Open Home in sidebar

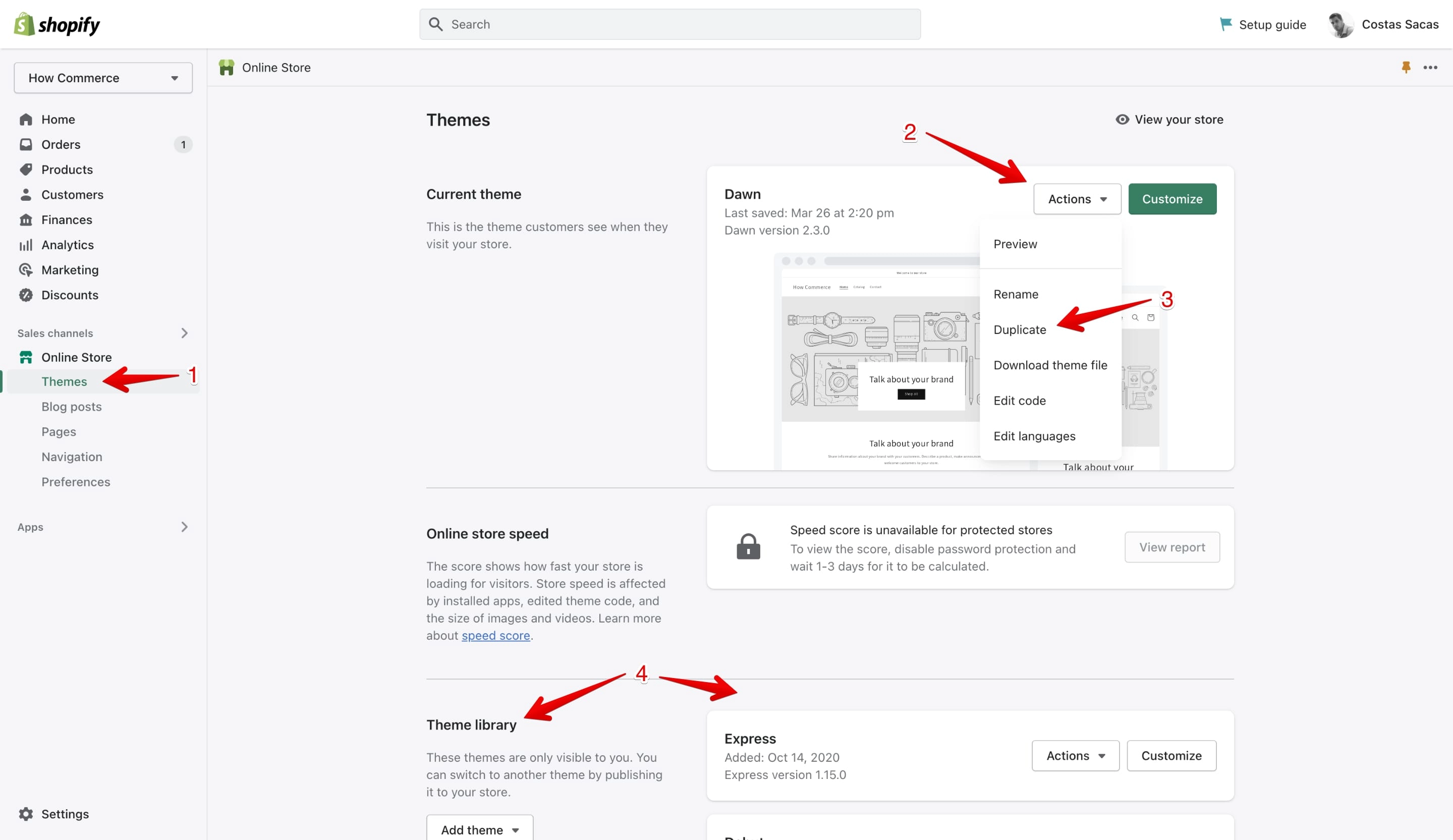click(x=58, y=120)
